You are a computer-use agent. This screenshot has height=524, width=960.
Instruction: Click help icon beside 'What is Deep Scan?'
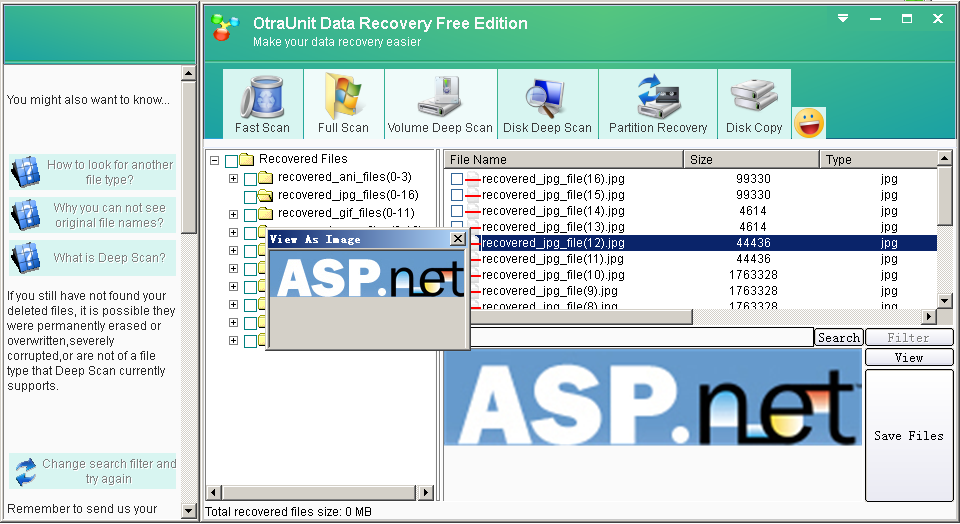(x=25, y=258)
